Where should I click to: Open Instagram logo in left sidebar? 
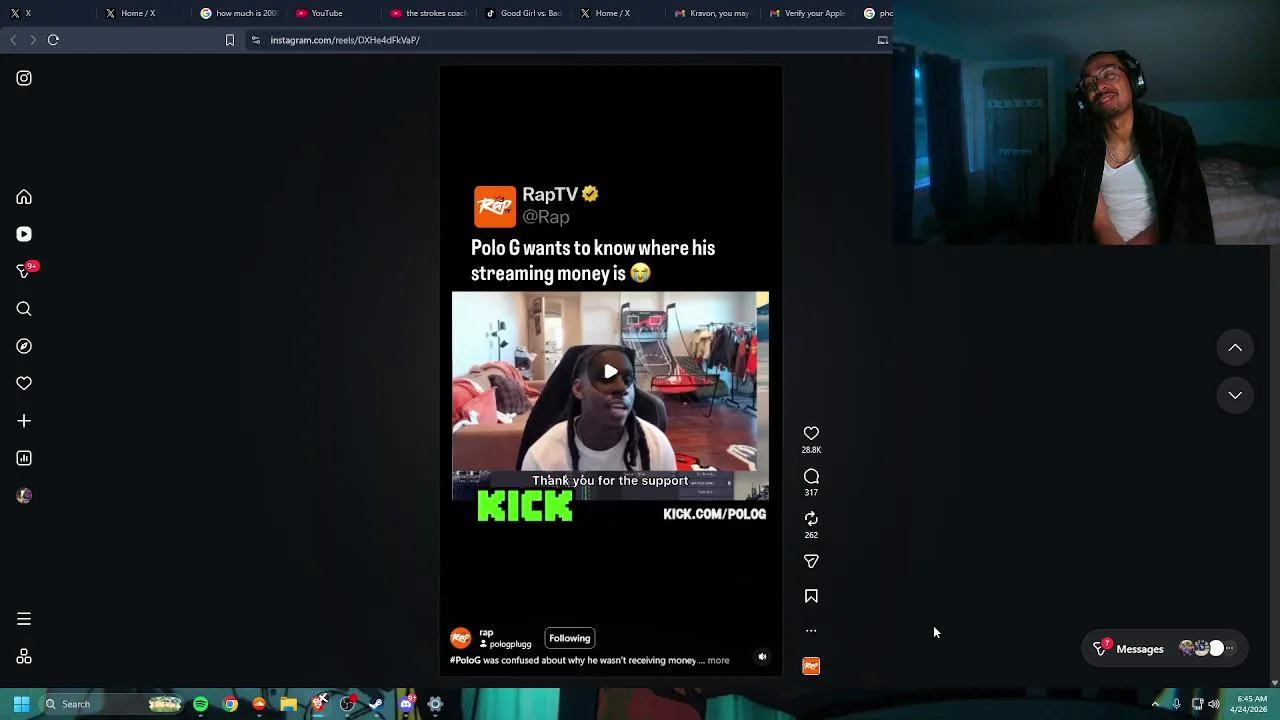24,78
